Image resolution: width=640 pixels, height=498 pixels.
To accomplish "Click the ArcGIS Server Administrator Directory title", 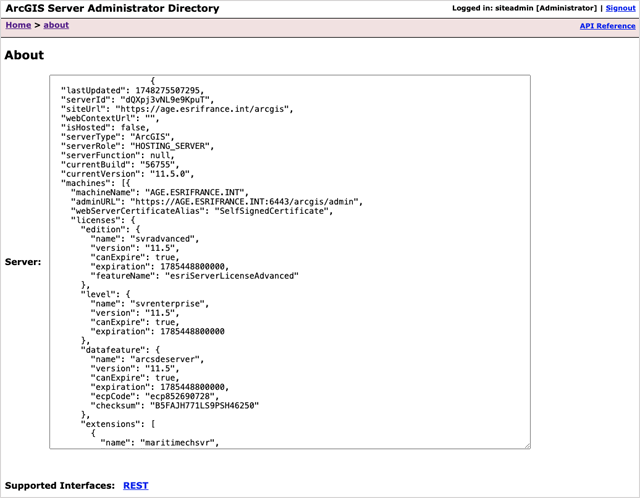I will 112,8.
